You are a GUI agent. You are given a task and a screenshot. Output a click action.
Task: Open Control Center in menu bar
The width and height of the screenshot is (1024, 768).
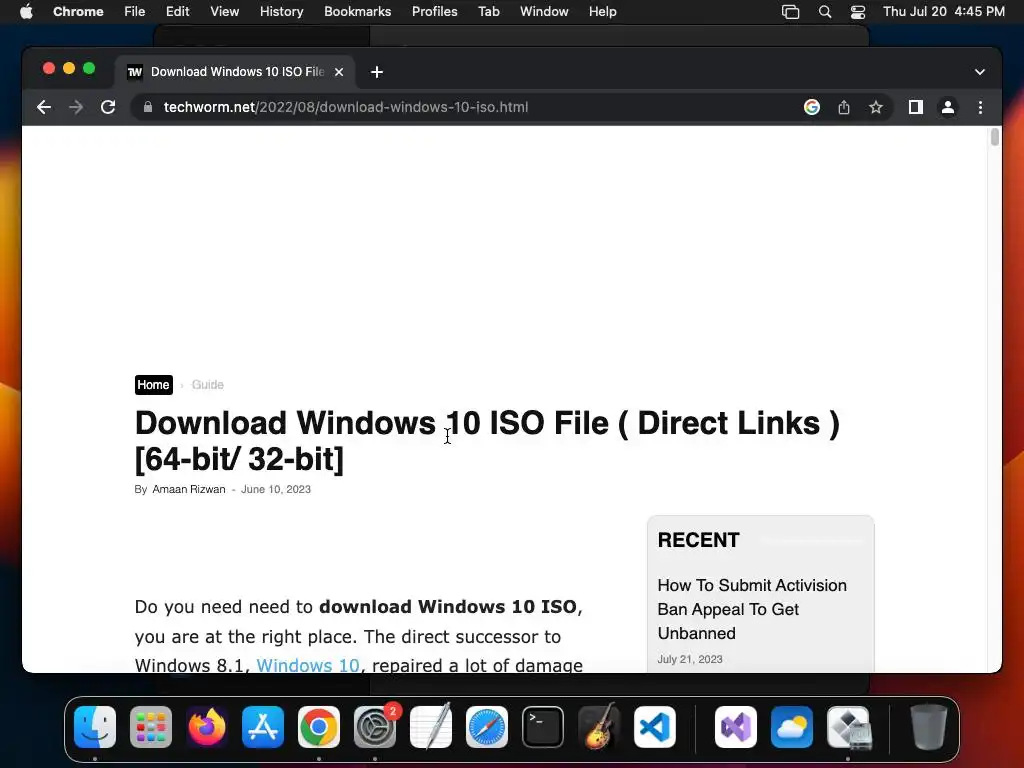[x=857, y=12]
